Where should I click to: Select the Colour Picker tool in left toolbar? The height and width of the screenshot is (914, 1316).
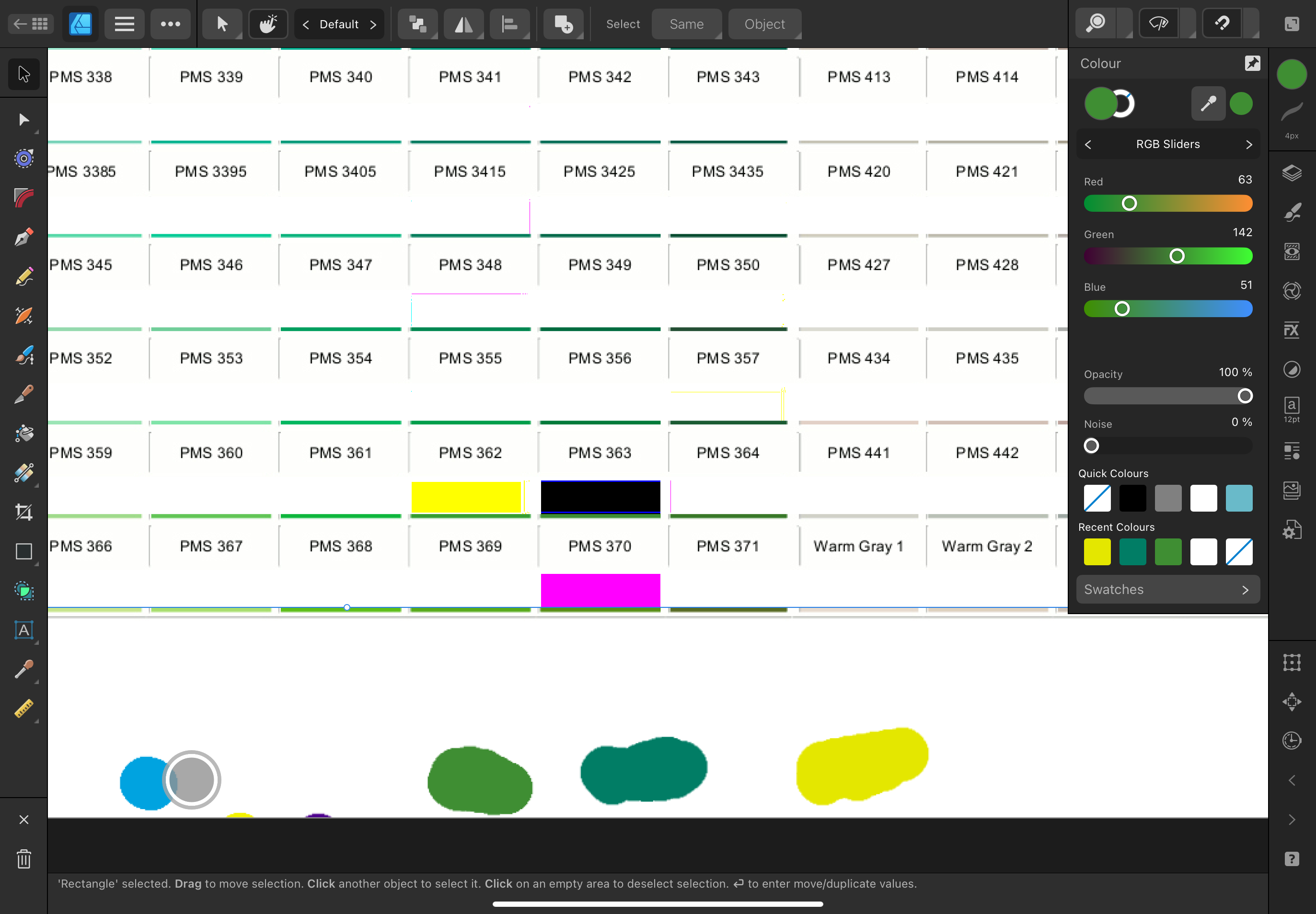(23, 669)
